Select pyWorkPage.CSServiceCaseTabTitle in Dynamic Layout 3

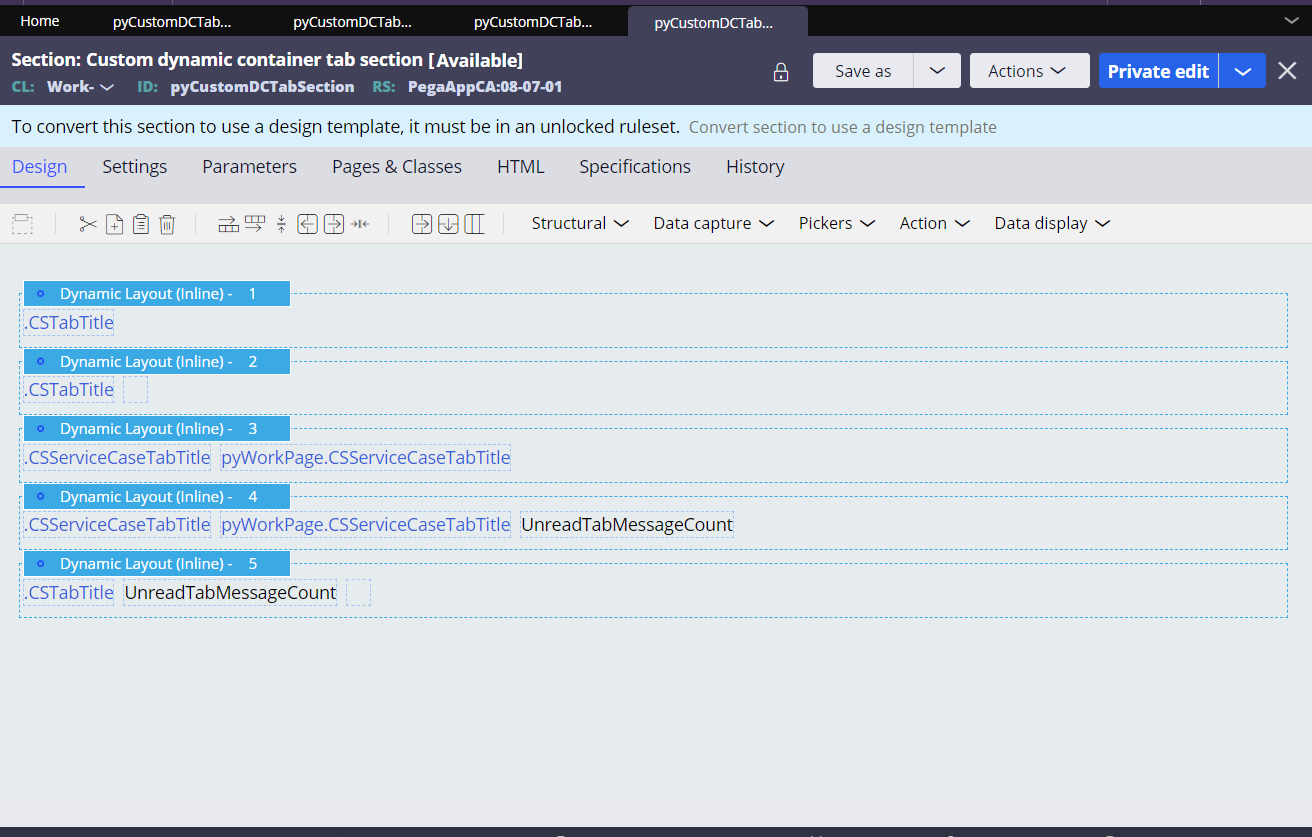tap(366, 457)
